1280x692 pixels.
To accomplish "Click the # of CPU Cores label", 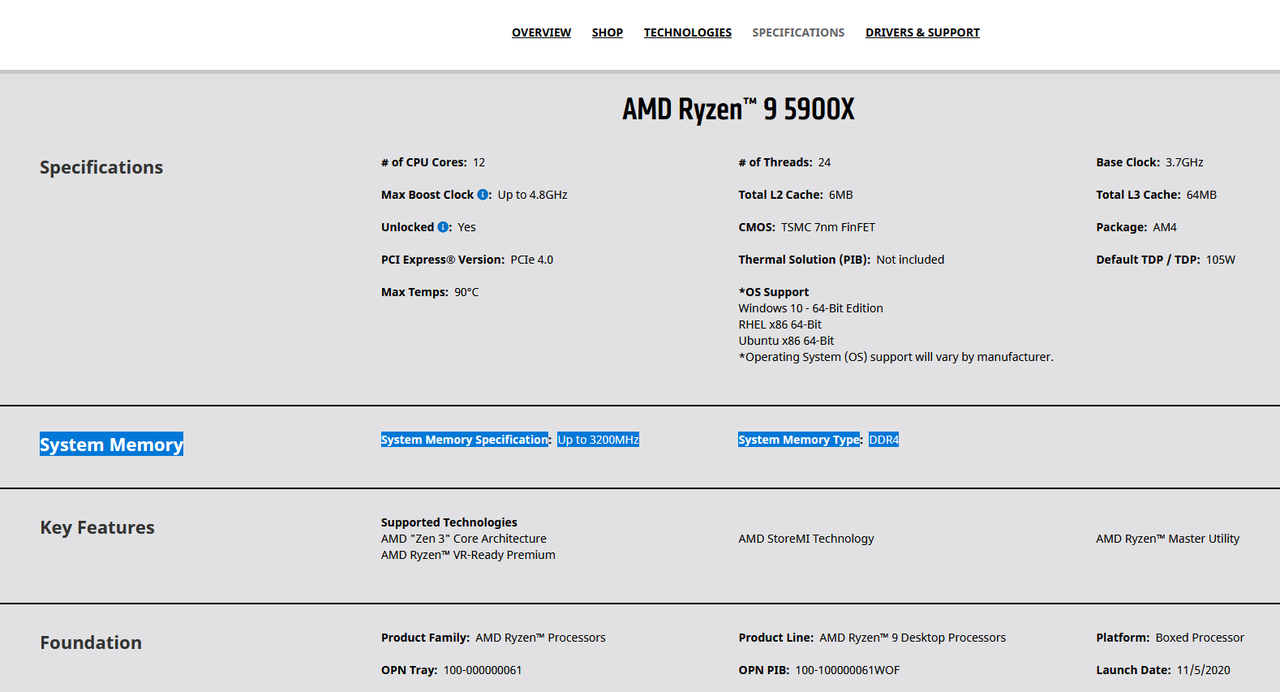I will tap(424, 162).
